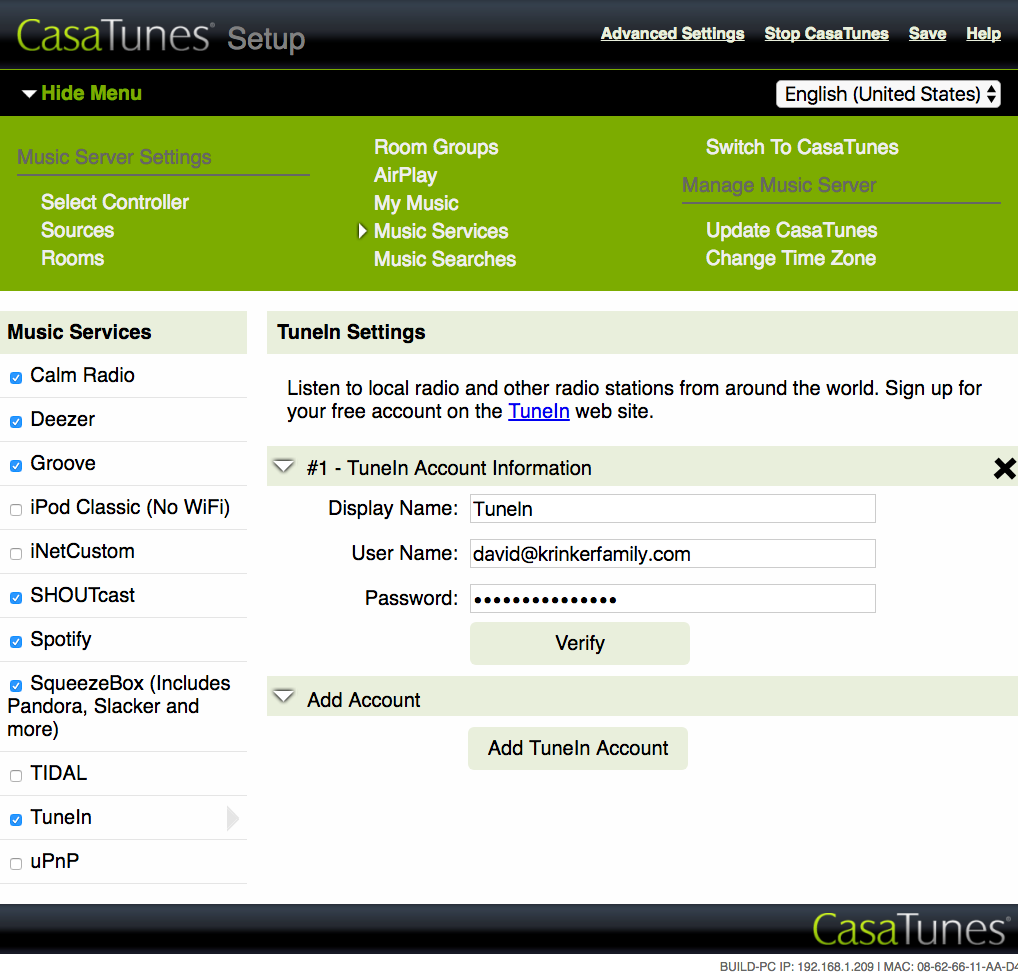Click Switch To CasaTunes

click(802, 147)
